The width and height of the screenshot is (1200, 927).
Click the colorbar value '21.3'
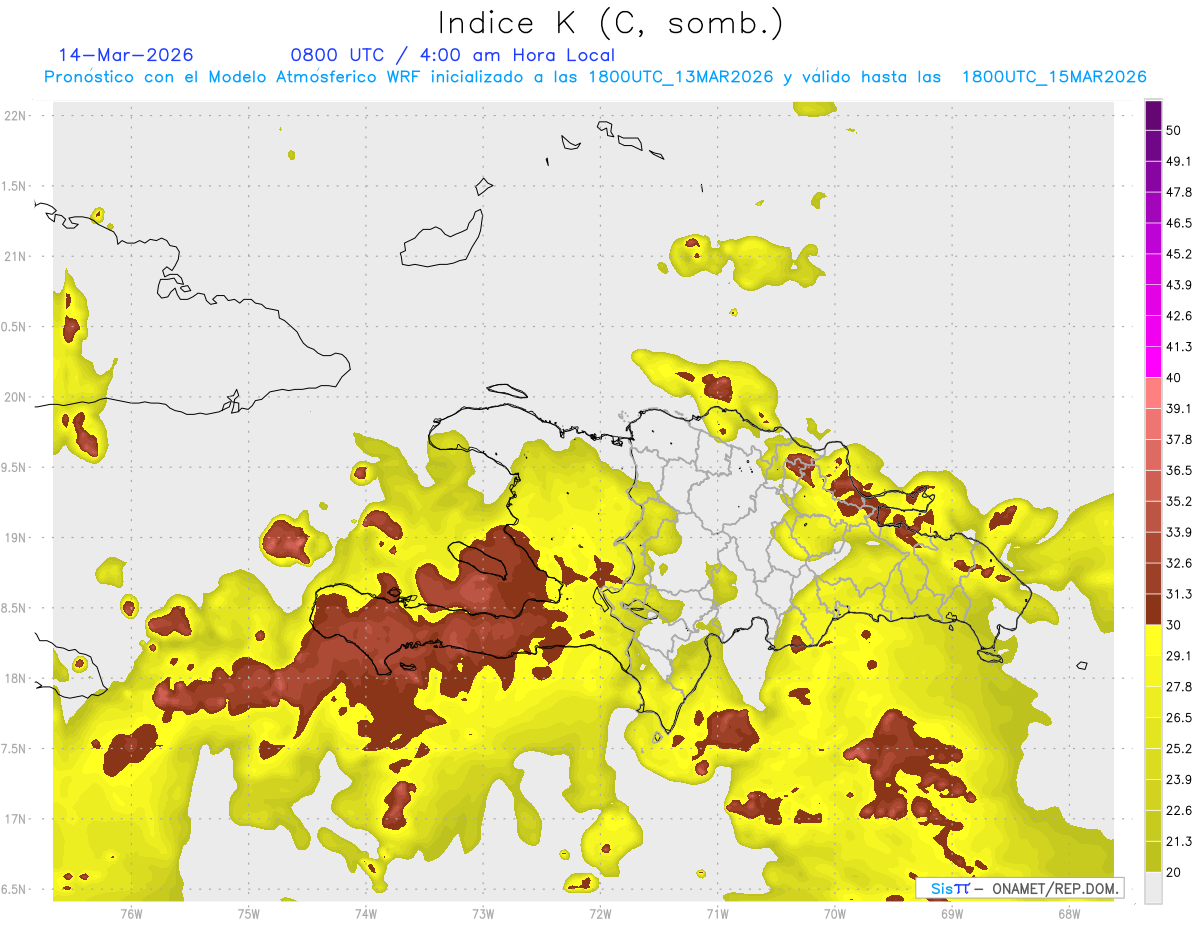click(1179, 841)
